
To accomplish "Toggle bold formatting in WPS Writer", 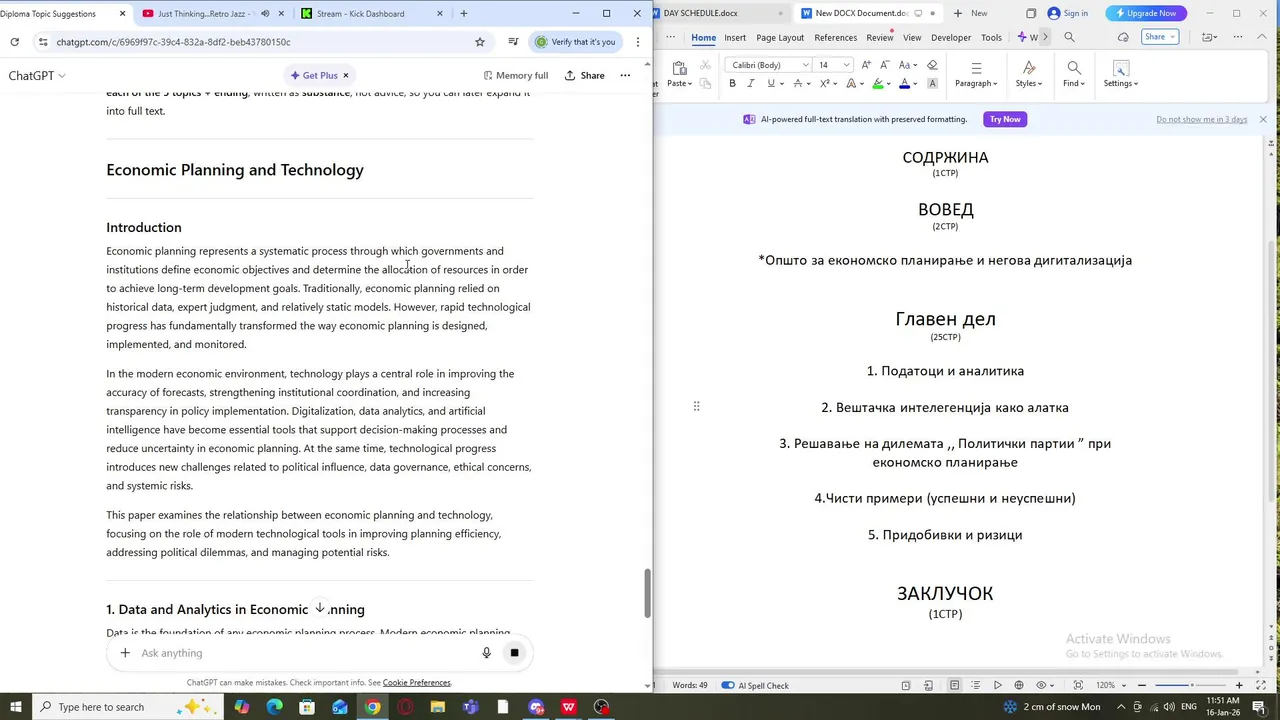I will pyautogui.click(x=732, y=84).
